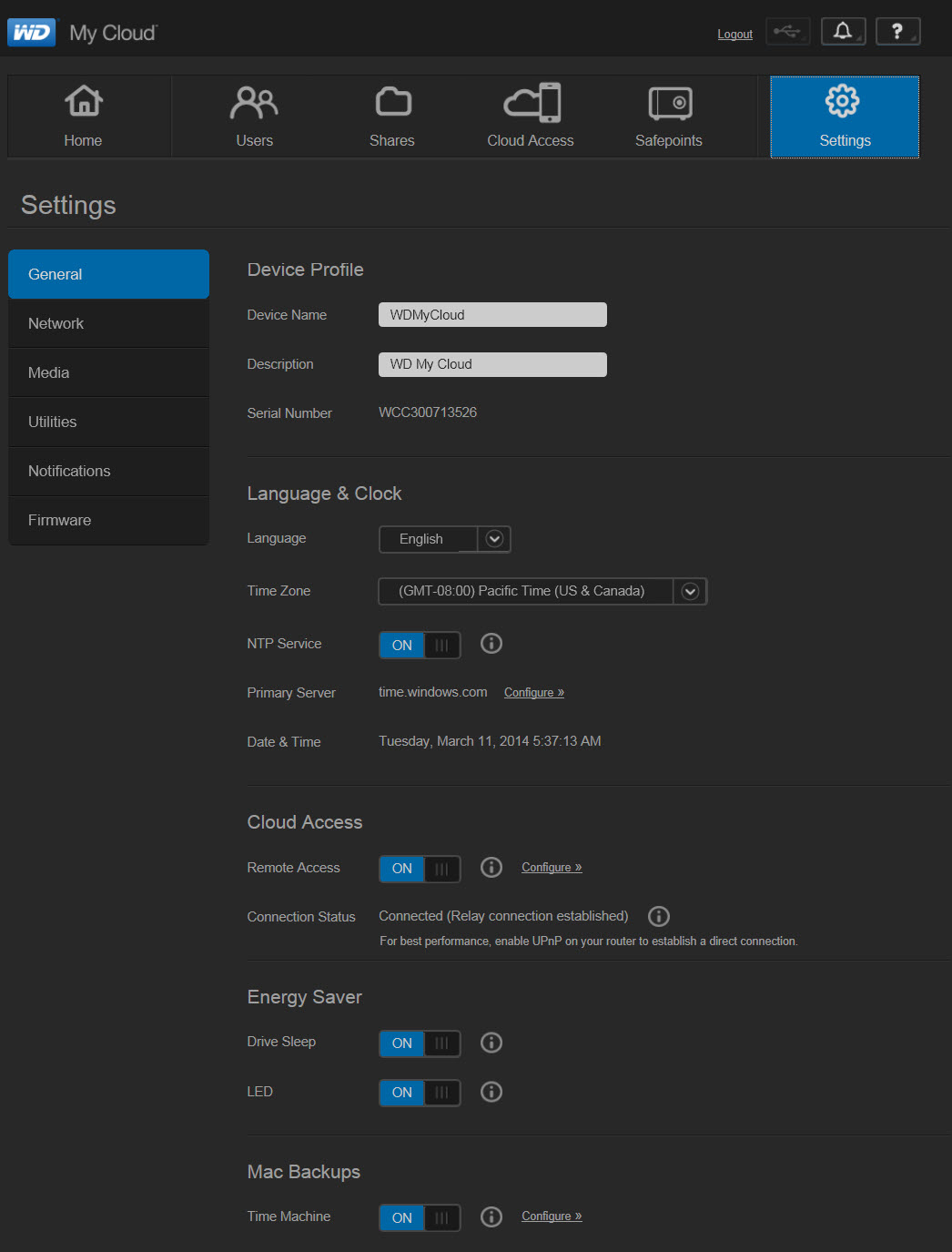952x1252 pixels.
Task: Click the Energy Saver heading
Action: click(305, 997)
